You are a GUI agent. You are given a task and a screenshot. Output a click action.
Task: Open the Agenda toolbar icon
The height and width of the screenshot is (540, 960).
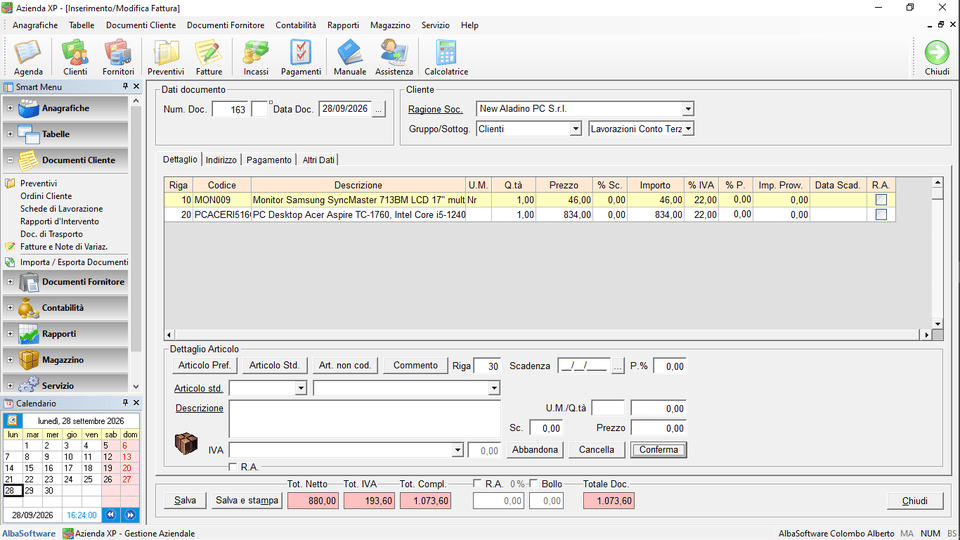click(28, 58)
